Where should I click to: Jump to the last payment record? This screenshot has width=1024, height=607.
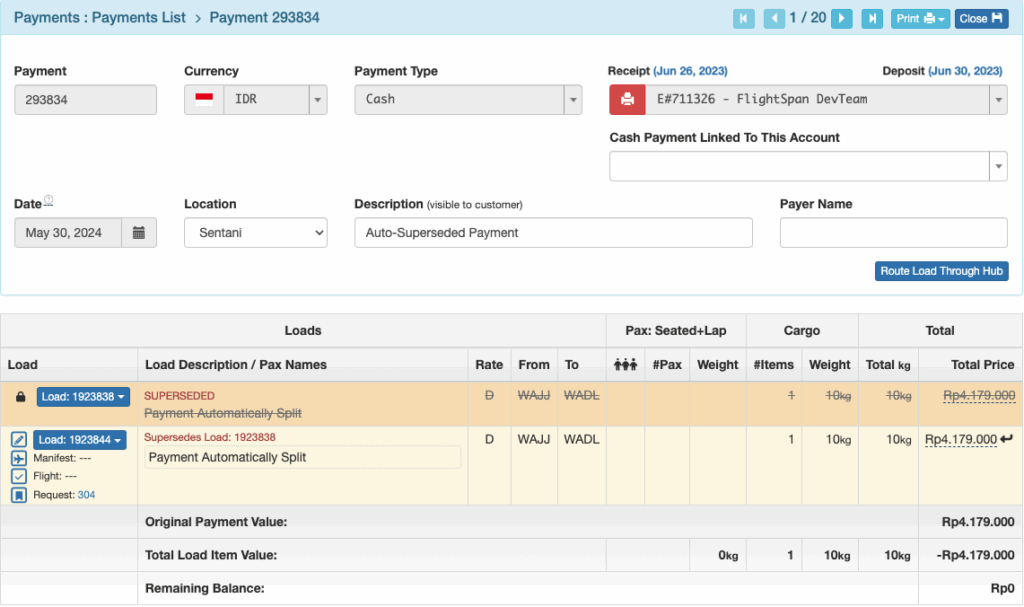872,18
